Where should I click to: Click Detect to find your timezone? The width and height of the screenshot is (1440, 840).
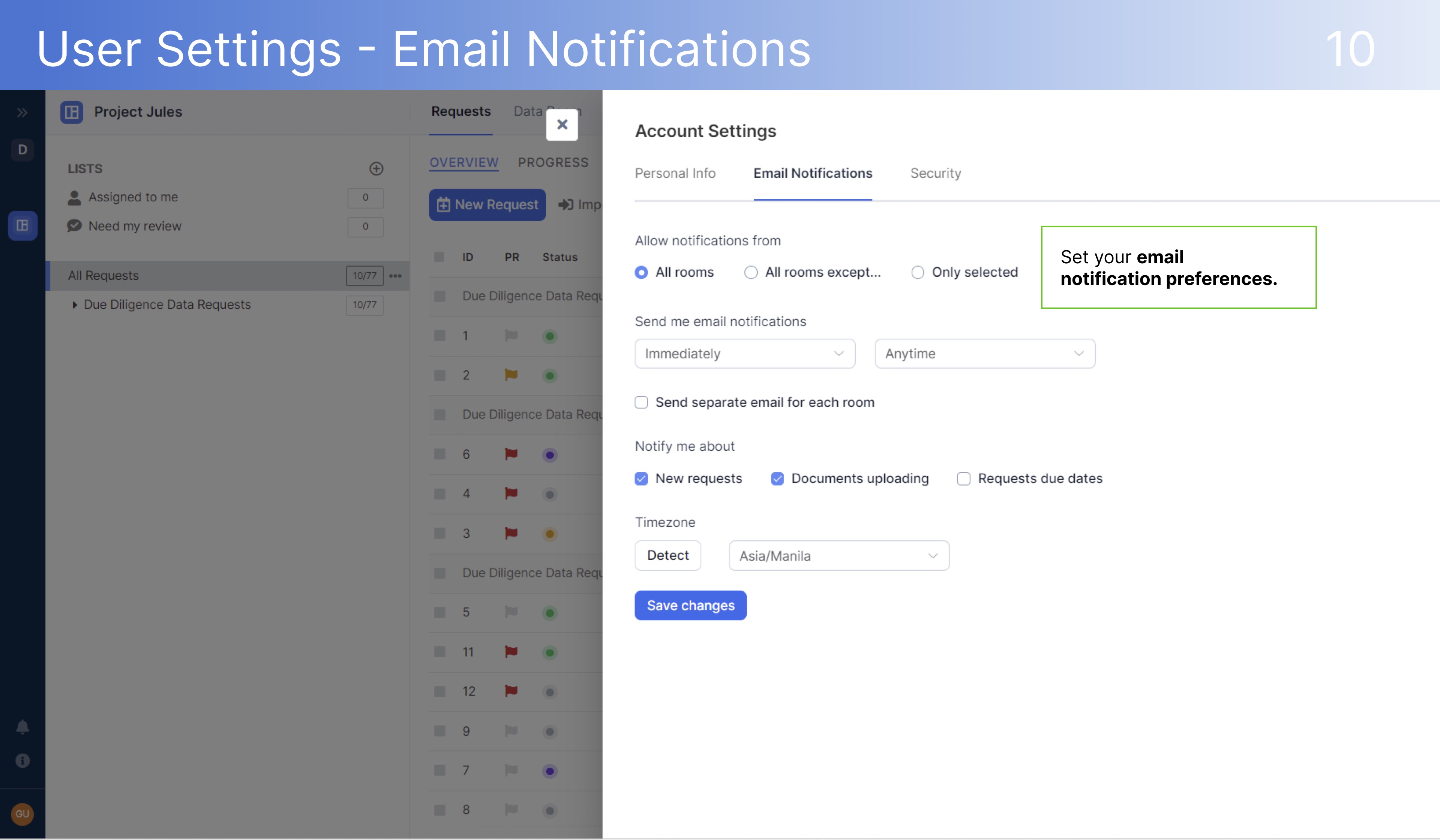point(667,555)
